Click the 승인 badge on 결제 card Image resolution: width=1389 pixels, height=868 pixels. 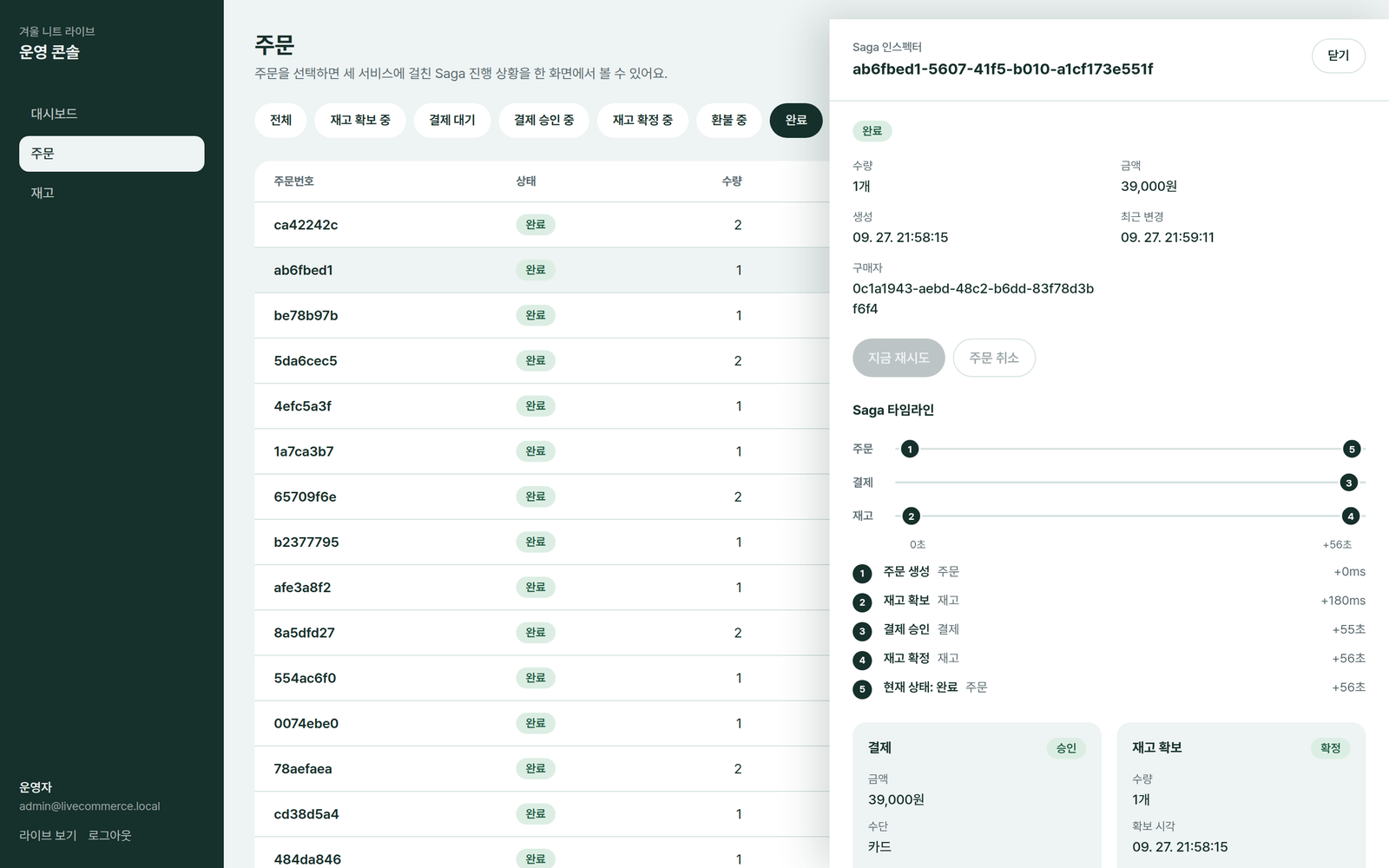coord(1066,748)
